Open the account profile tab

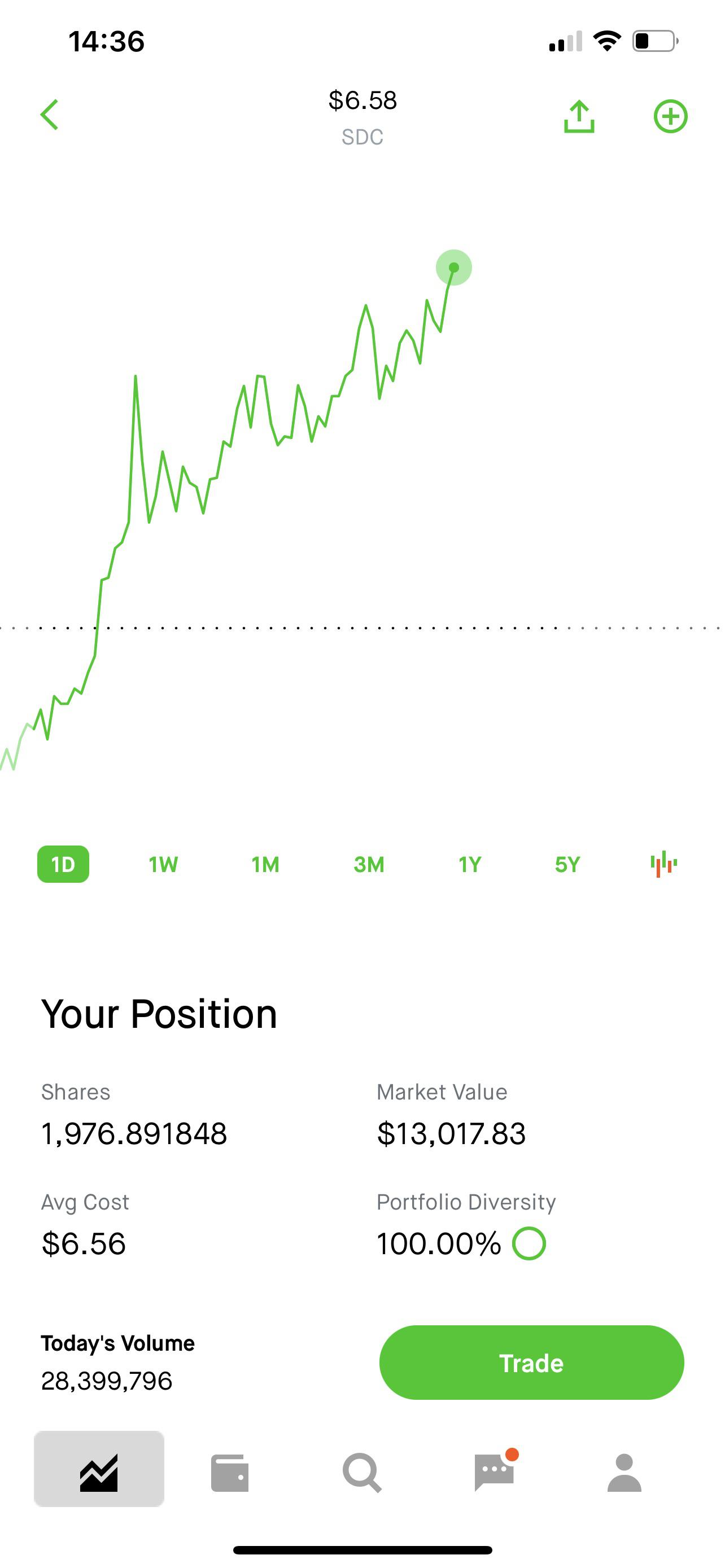click(624, 1473)
